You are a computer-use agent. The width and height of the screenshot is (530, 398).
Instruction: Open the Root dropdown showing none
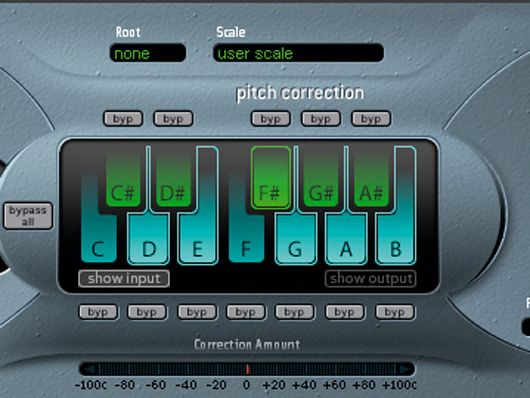(148, 53)
